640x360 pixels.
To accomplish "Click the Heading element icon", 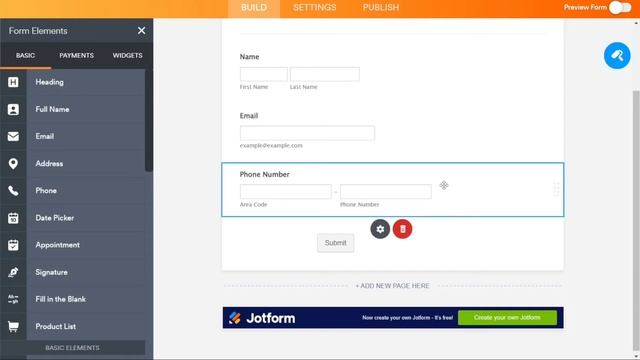I will click(13, 82).
